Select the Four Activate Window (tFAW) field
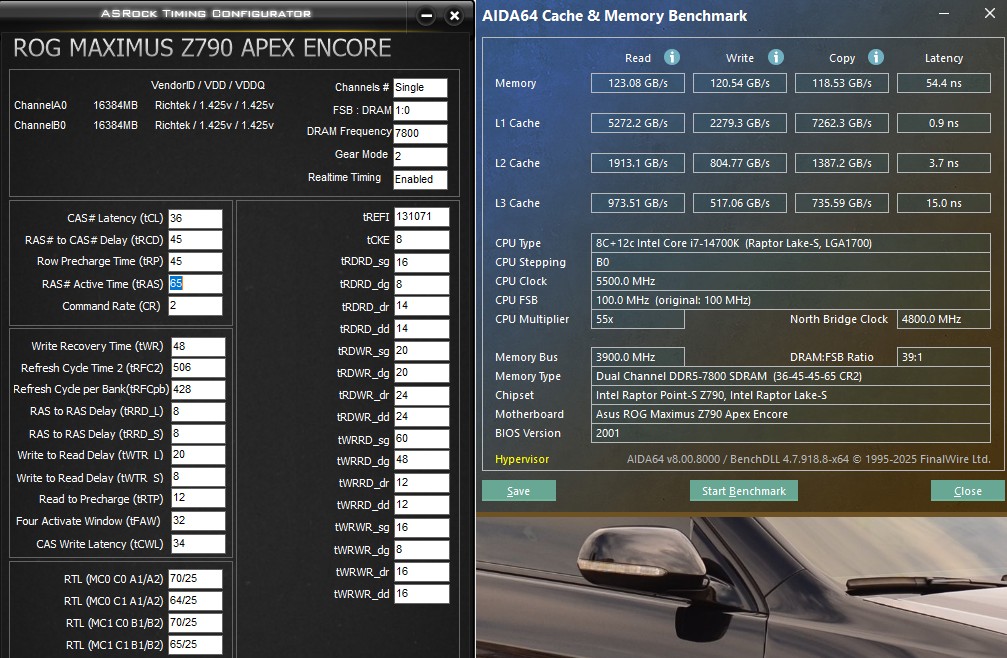 coord(198,521)
